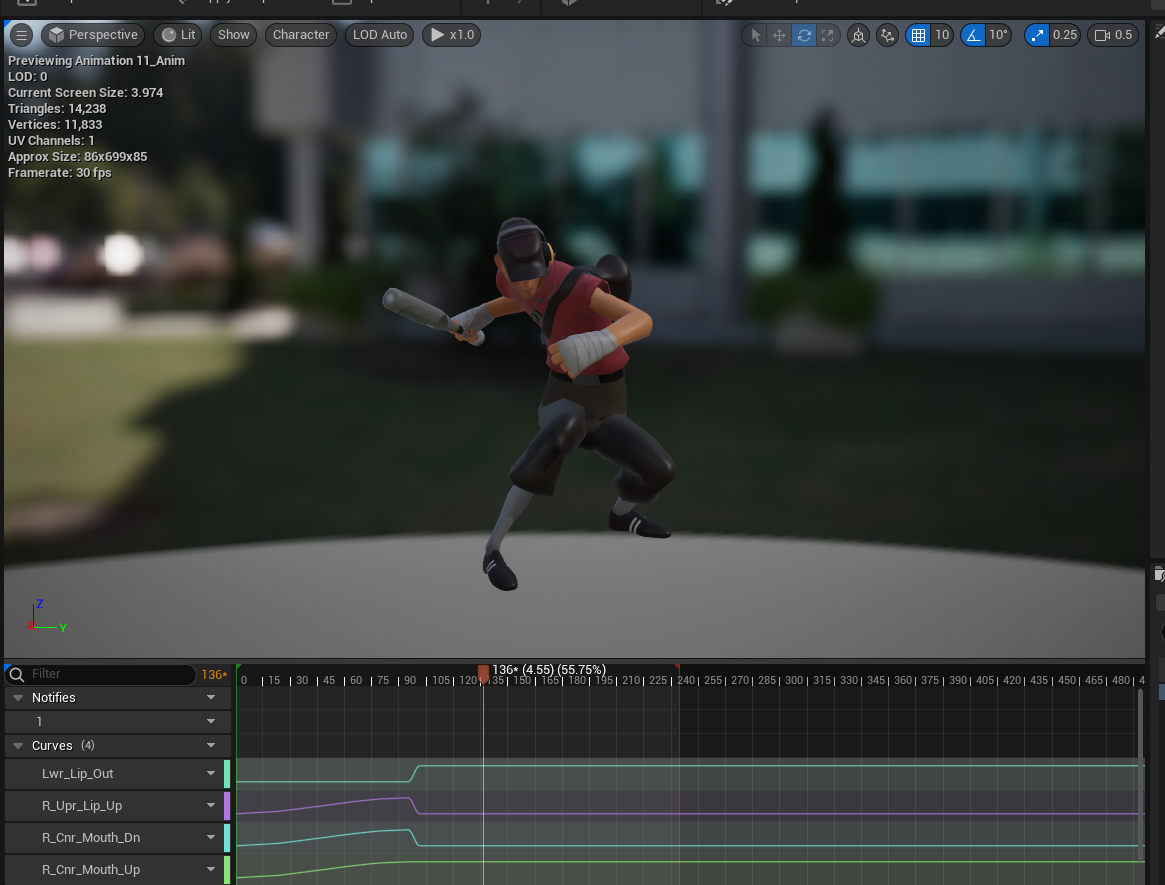
Task: Select the Rotate gizmo tool
Action: [x=803, y=35]
